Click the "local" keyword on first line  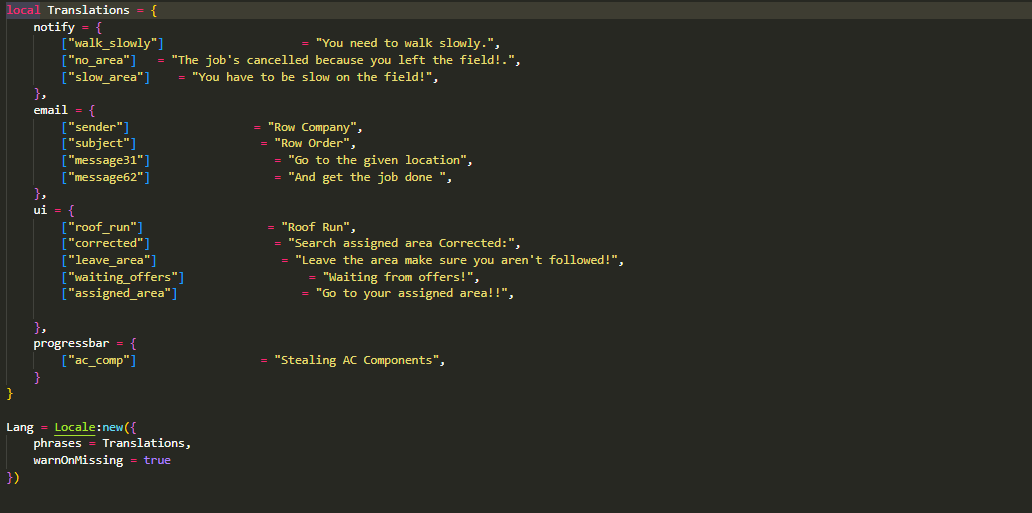click(23, 10)
